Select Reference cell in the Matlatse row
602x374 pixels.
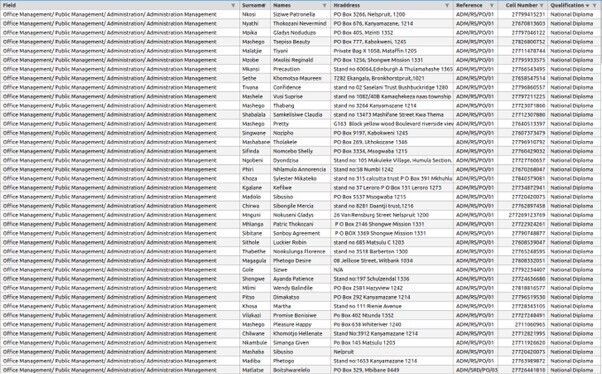tap(476, 370)
